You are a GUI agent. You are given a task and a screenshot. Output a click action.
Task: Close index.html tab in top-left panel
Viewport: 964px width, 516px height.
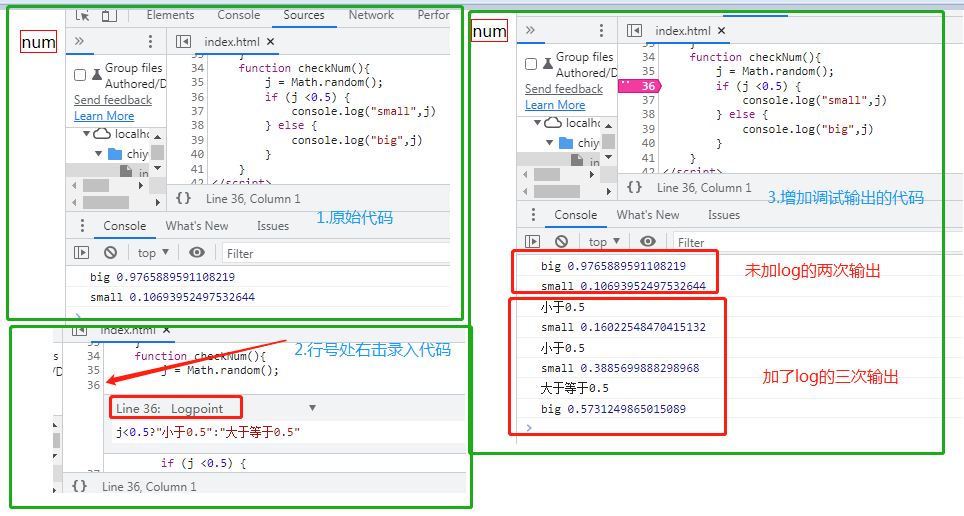(x=271, y=42)
